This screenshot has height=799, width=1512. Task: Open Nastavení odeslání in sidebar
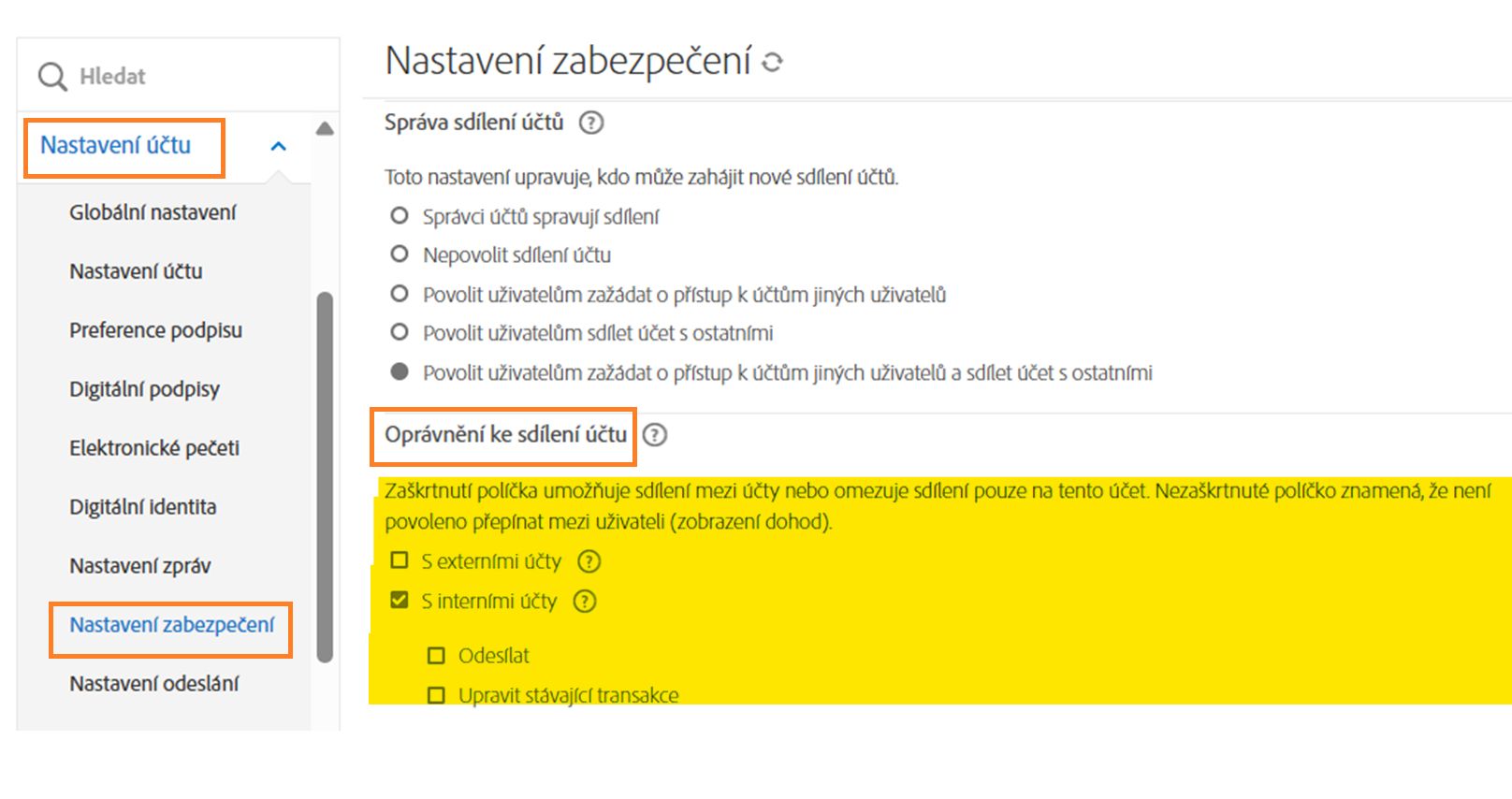(x=153, y=684)
